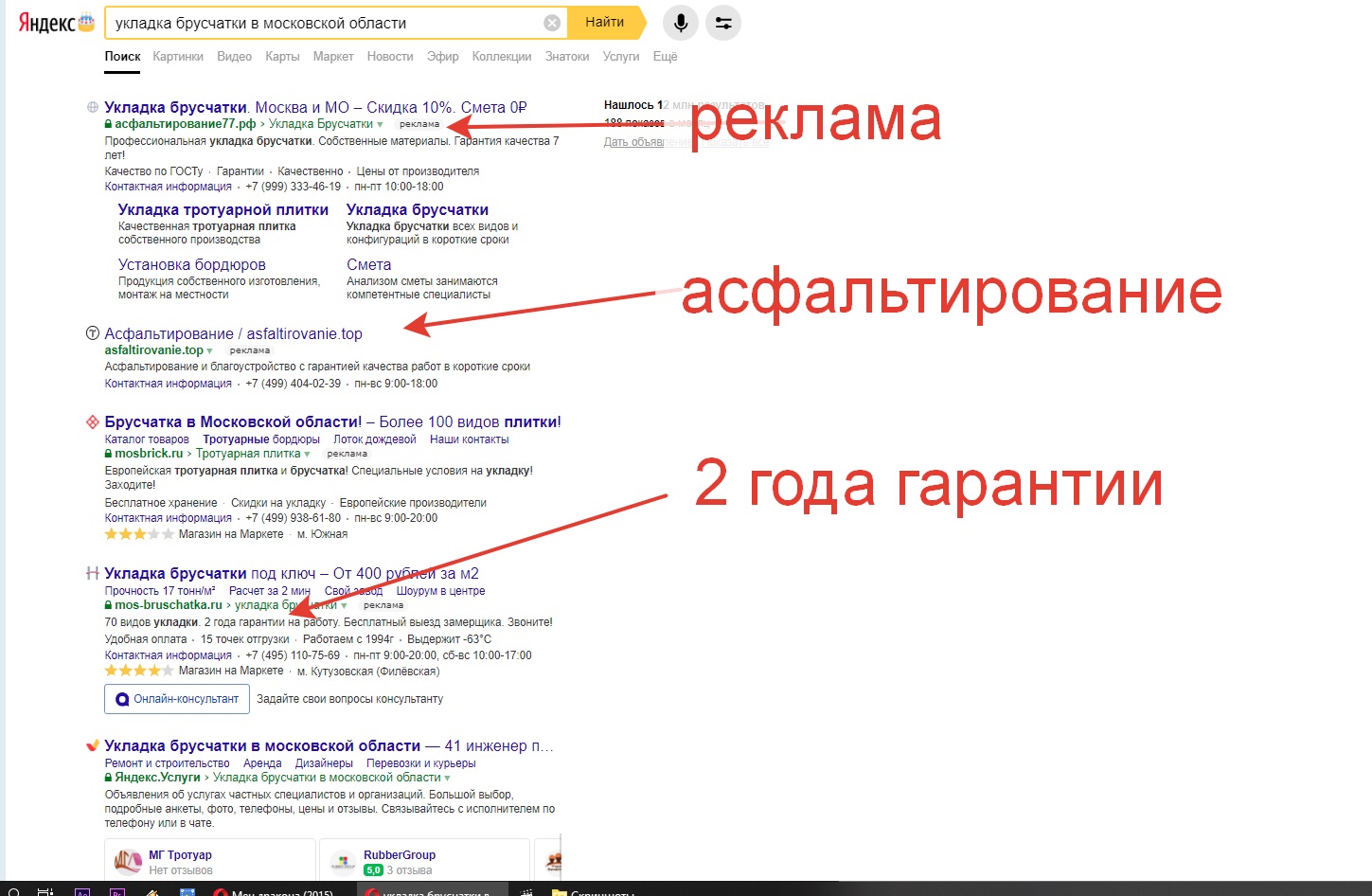
Task: Open the Укладка брусчатки под ключ result
Action: tap(292, 573)
